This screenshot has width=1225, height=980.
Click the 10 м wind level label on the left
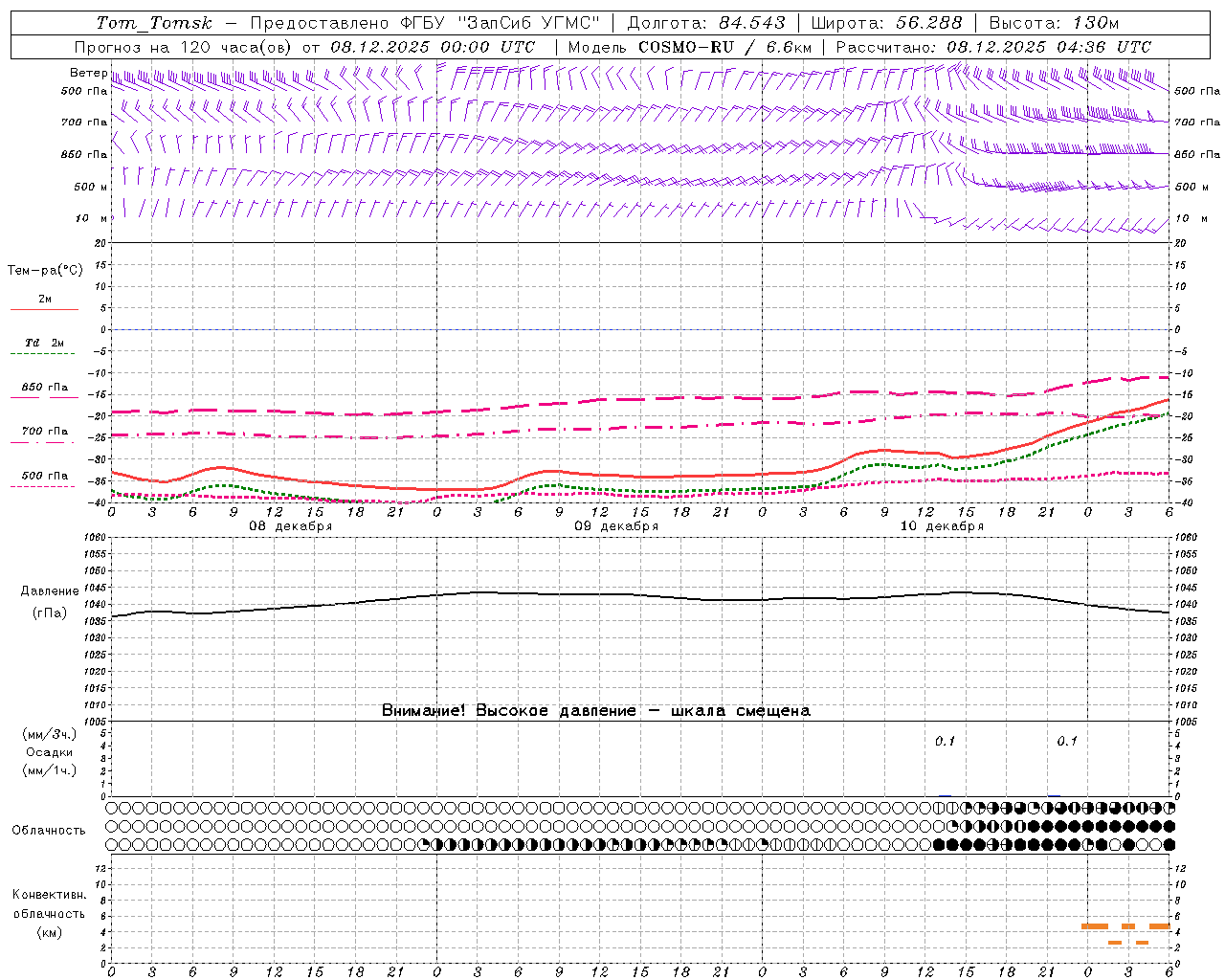pyautogui.click(x=93, y=218)
